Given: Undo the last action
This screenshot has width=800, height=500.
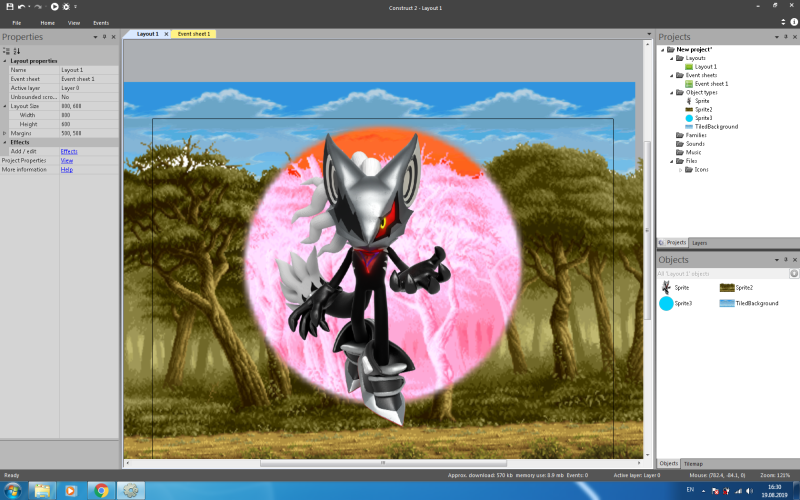Looking at the screenshot, I should tap(21, 7).
